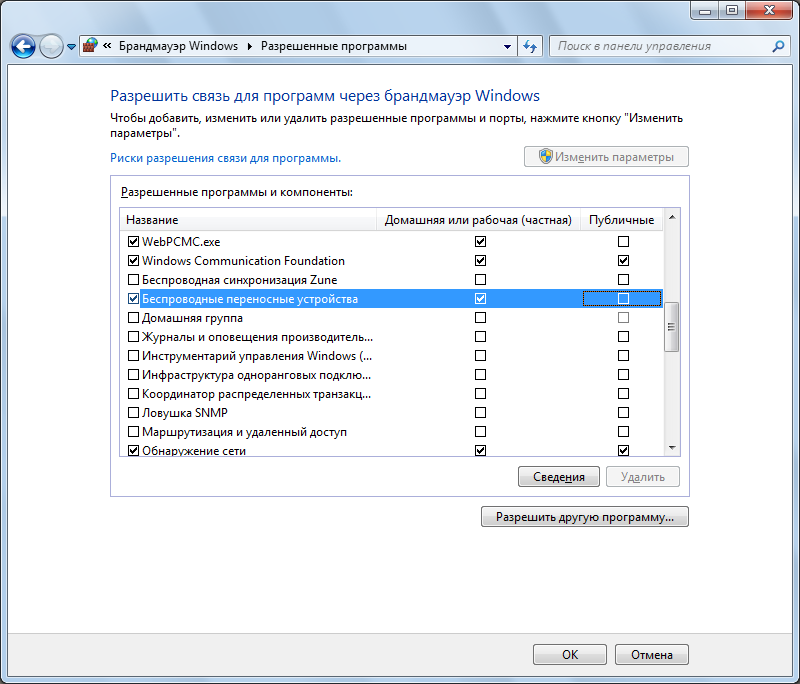Sort by Название column header
The image size is (800, 684).
248,220
